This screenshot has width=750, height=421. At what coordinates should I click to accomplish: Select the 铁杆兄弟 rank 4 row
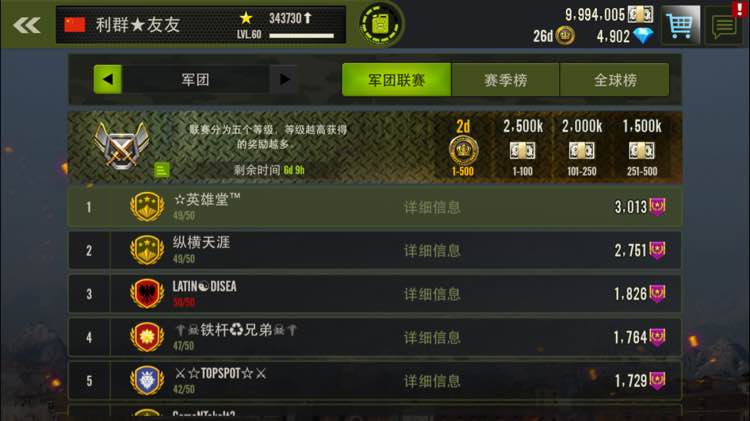coord(375,337)
